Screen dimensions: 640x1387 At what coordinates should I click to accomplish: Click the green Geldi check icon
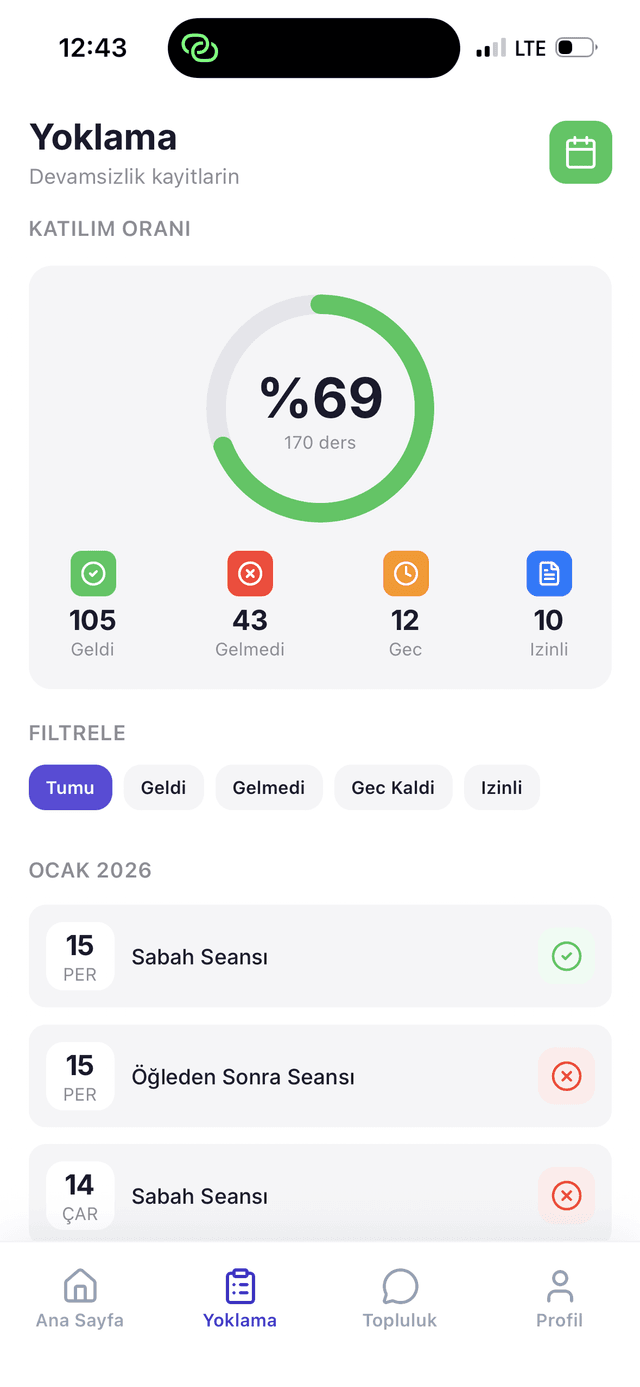[93, 573]
